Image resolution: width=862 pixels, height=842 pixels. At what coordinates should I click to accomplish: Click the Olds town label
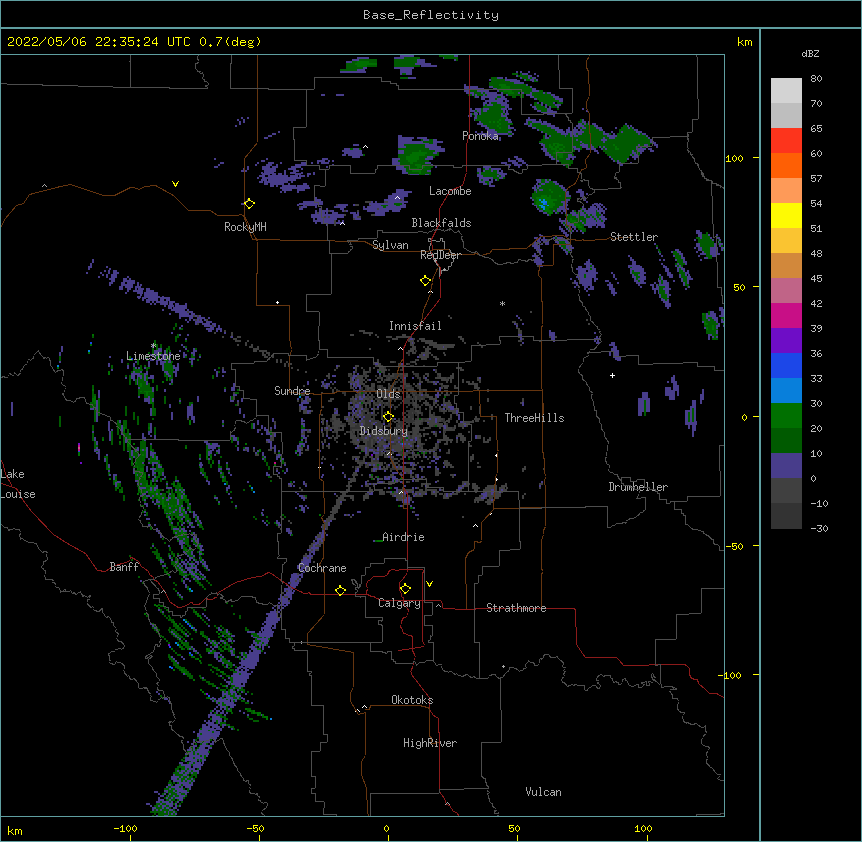(388, 394)
